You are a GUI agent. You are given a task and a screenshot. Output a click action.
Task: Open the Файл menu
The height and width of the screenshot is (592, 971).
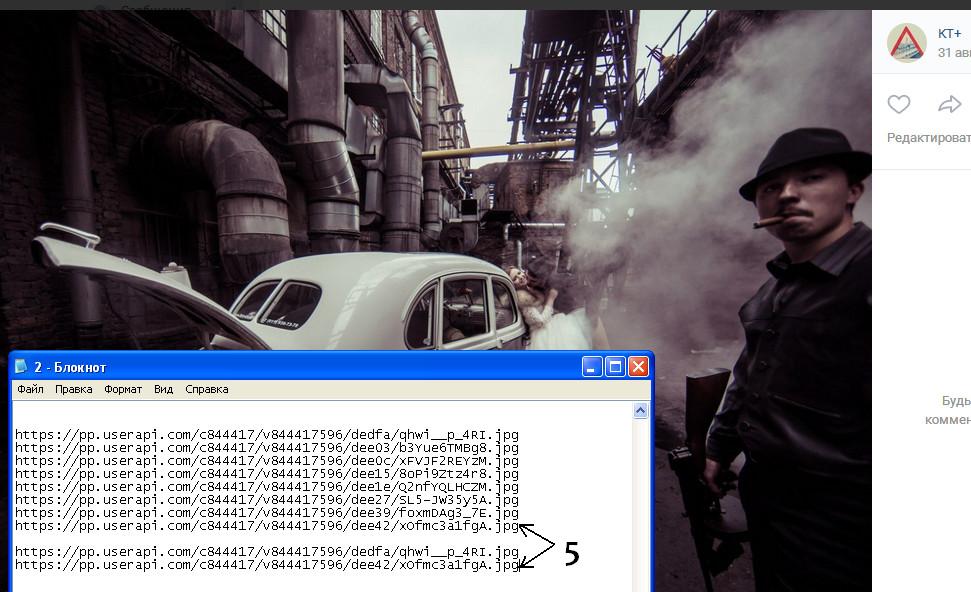[x=30, y=389]
